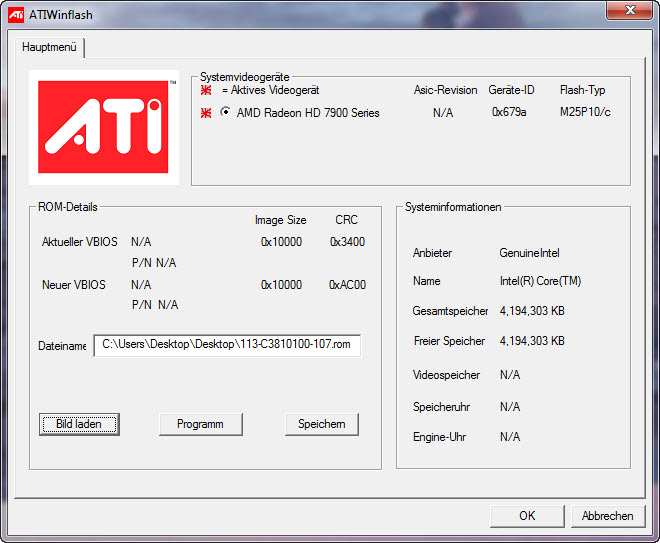Click the Neuer VBIOS label
The height and width of the screenshot is (543, 660).
(x=74, y=285)
